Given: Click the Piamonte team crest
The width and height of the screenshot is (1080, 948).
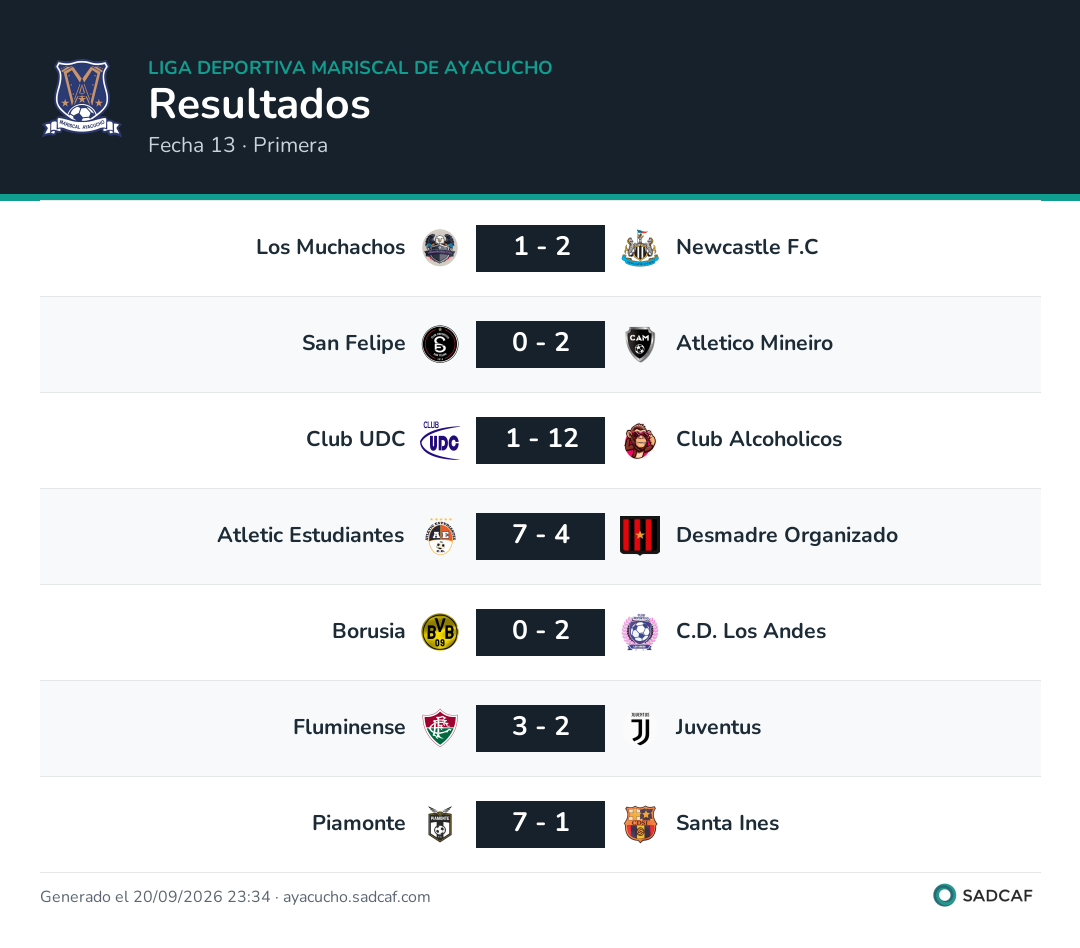Looking at the screenshot, I should 440,824.
